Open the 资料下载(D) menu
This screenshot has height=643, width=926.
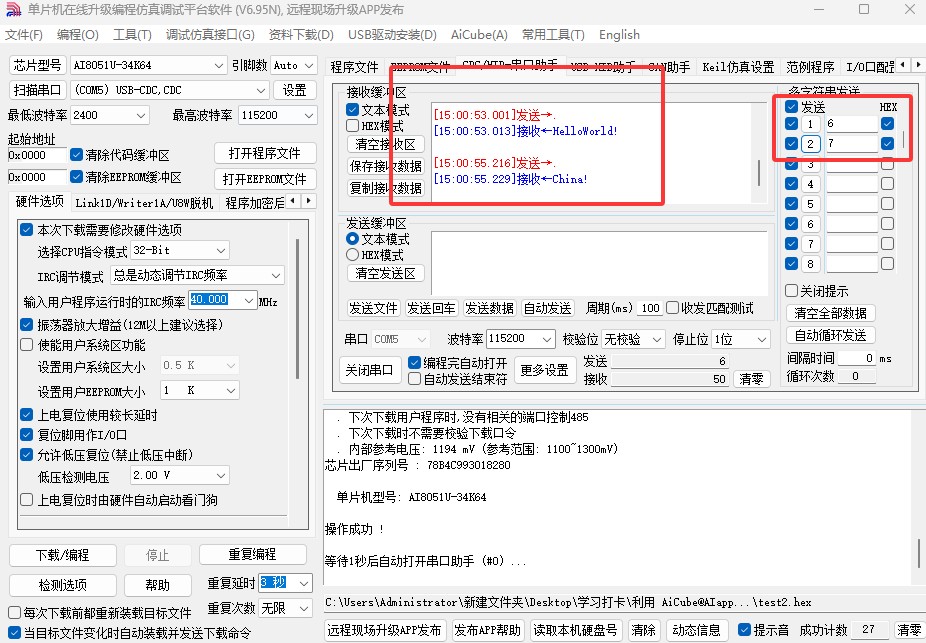[301, 35]
